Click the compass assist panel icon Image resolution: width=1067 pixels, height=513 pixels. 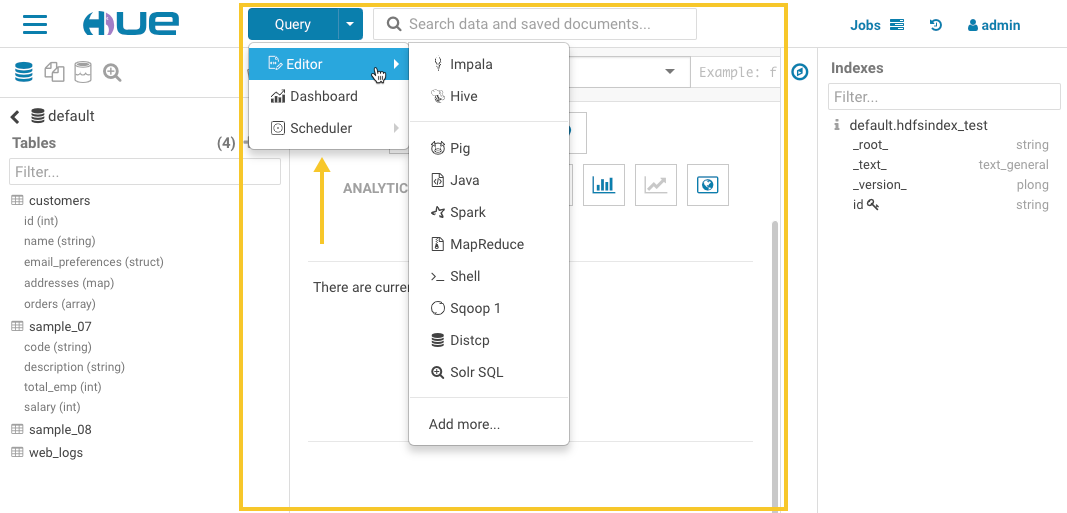[x=799, y=72]
